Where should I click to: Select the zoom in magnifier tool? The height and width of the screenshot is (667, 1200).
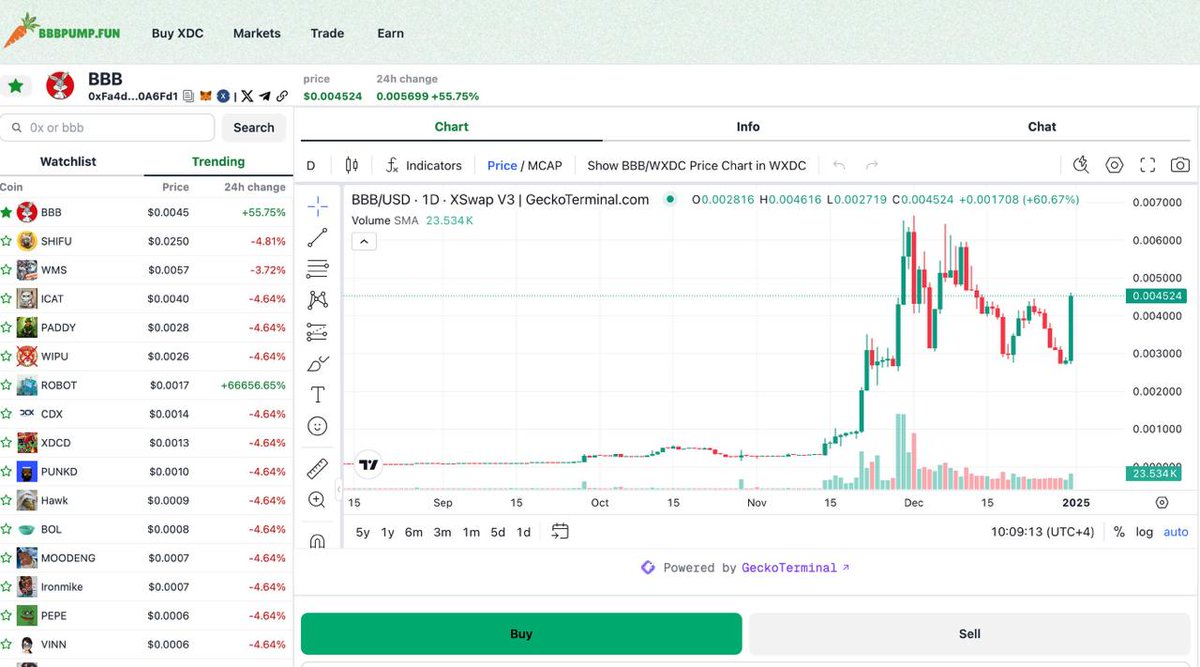tap(317, 500)
